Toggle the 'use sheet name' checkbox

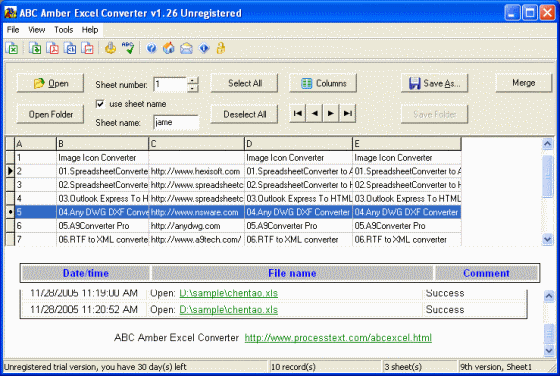100,104
